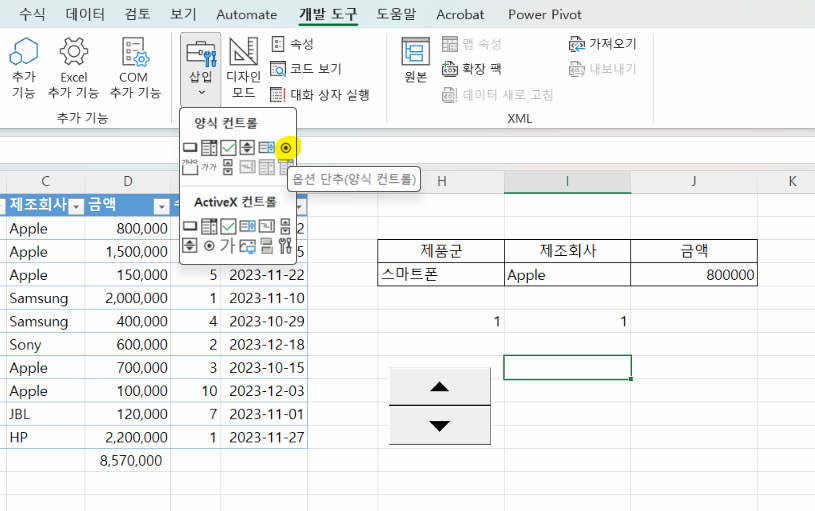The width and height of the screenshot is (815, 511).
Task: Insert form control Button
Action: pos(190,148)
